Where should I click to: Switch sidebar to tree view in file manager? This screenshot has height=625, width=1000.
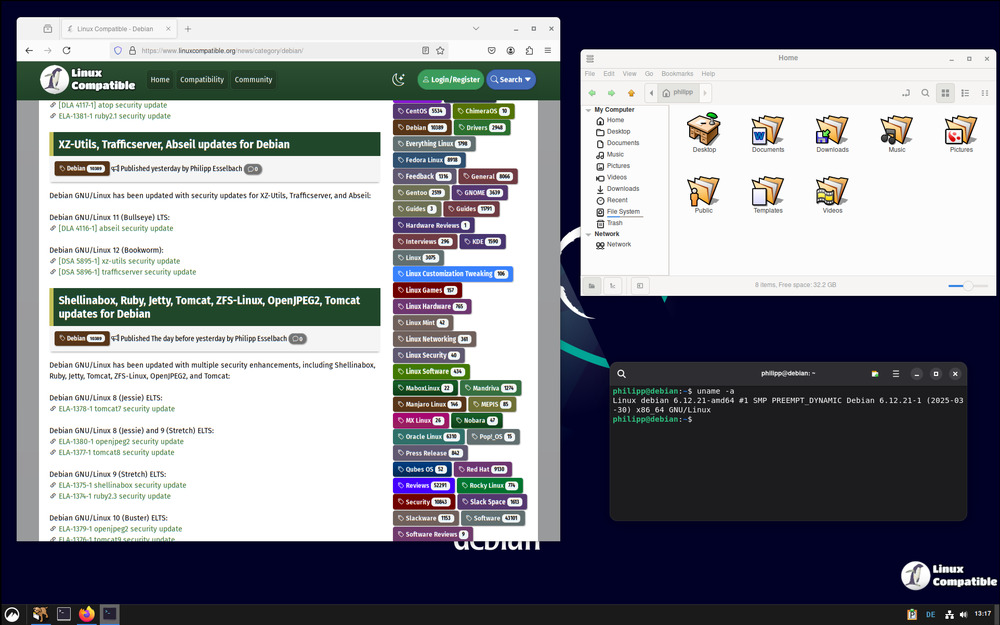[x=613, y=286]
